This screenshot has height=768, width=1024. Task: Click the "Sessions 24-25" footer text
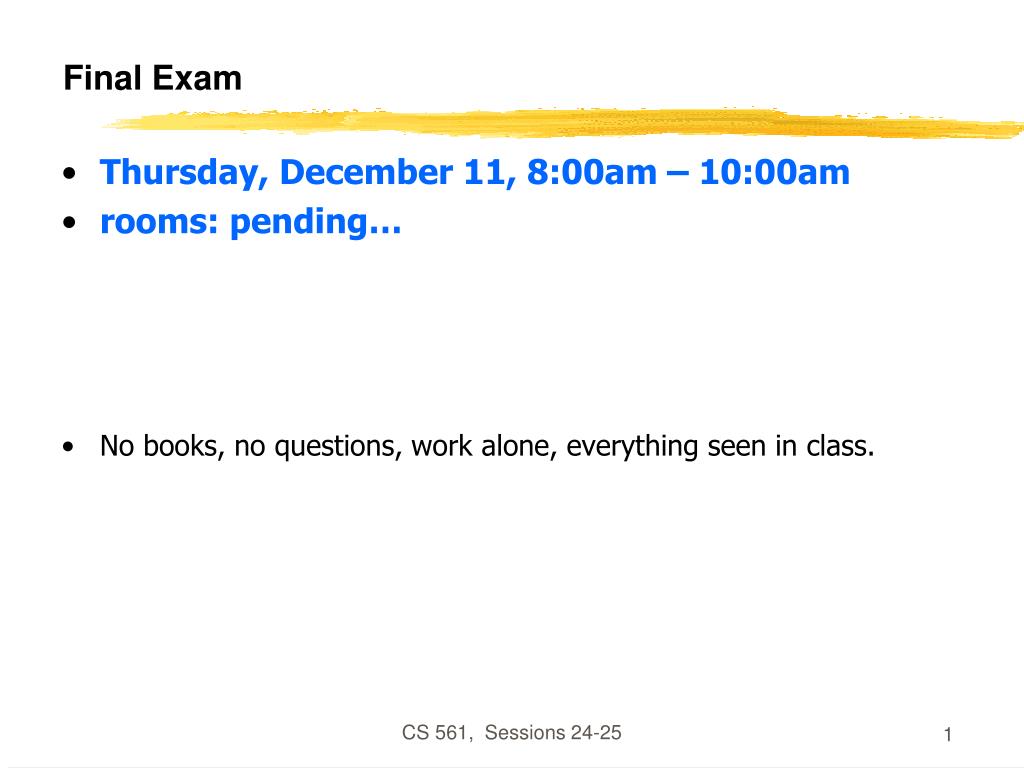[552, 733]
